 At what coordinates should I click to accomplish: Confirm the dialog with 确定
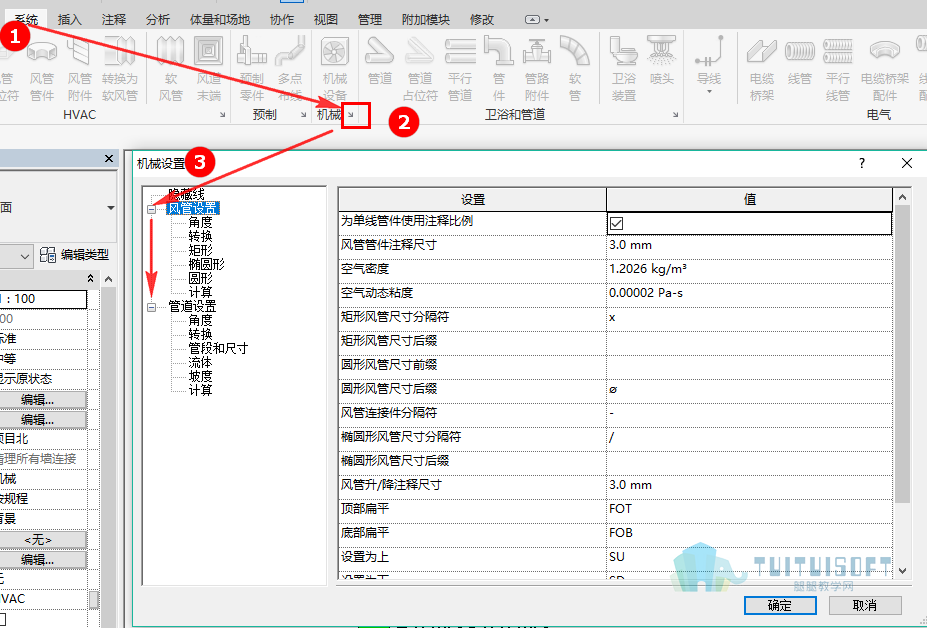pyautogui.click(x=780, y=605)
